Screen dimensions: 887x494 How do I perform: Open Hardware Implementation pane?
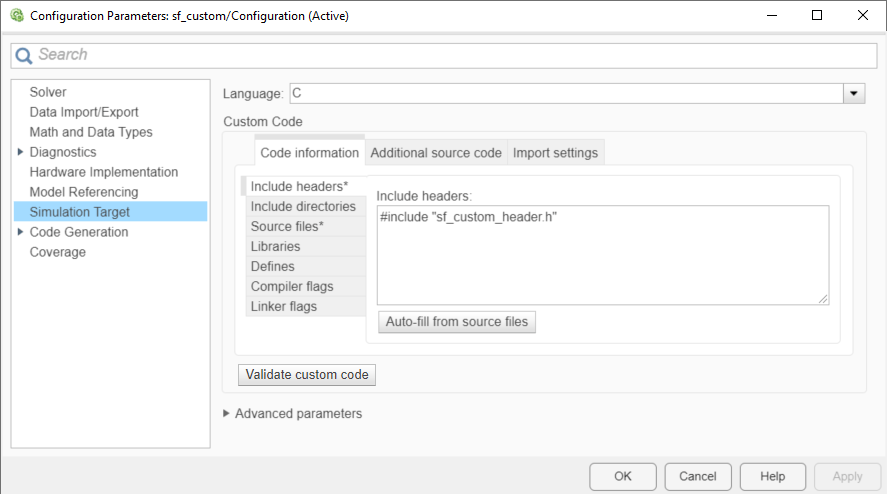(104, 172)
